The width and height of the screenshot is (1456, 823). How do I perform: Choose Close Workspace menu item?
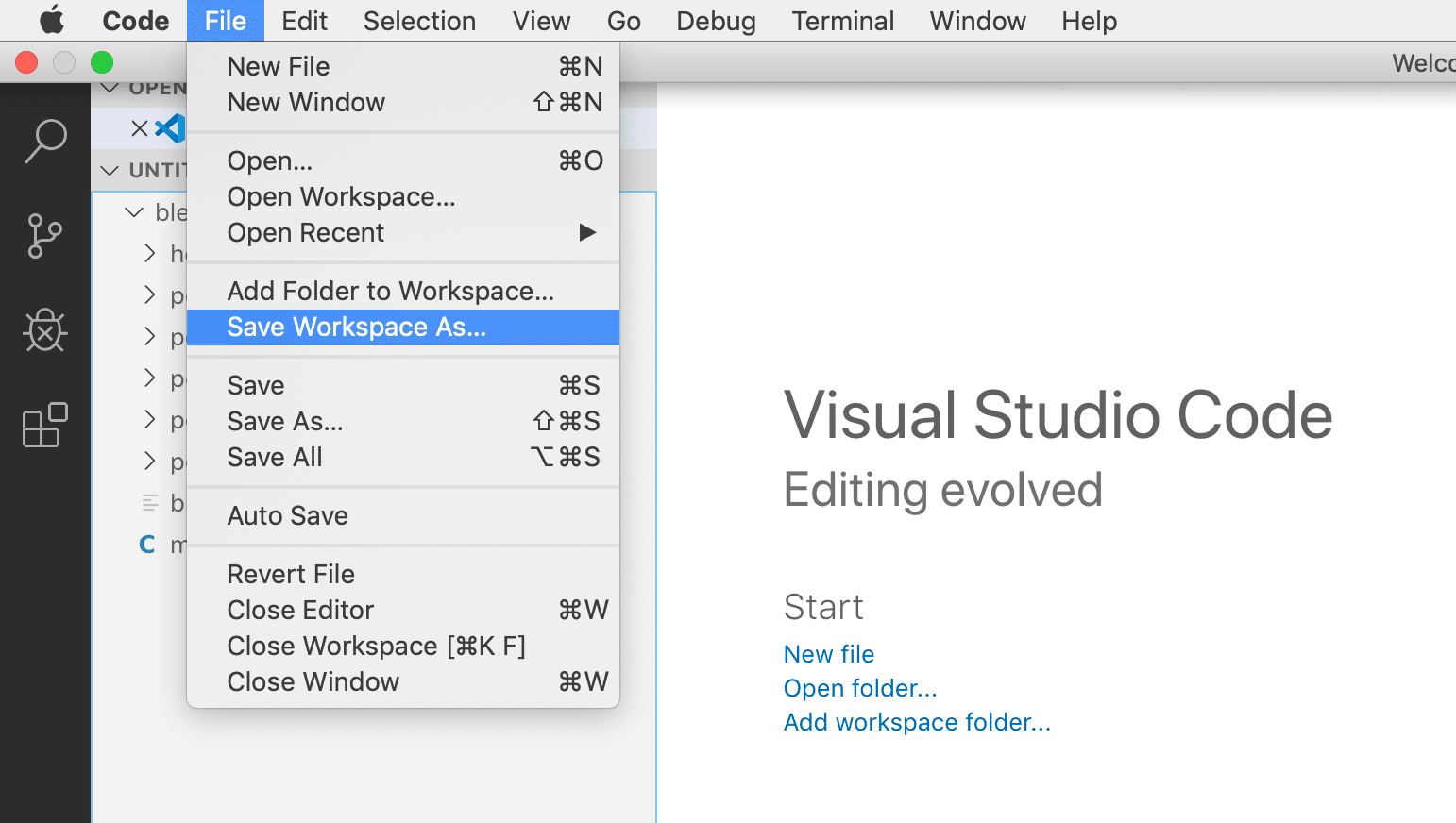click(403, 646)
